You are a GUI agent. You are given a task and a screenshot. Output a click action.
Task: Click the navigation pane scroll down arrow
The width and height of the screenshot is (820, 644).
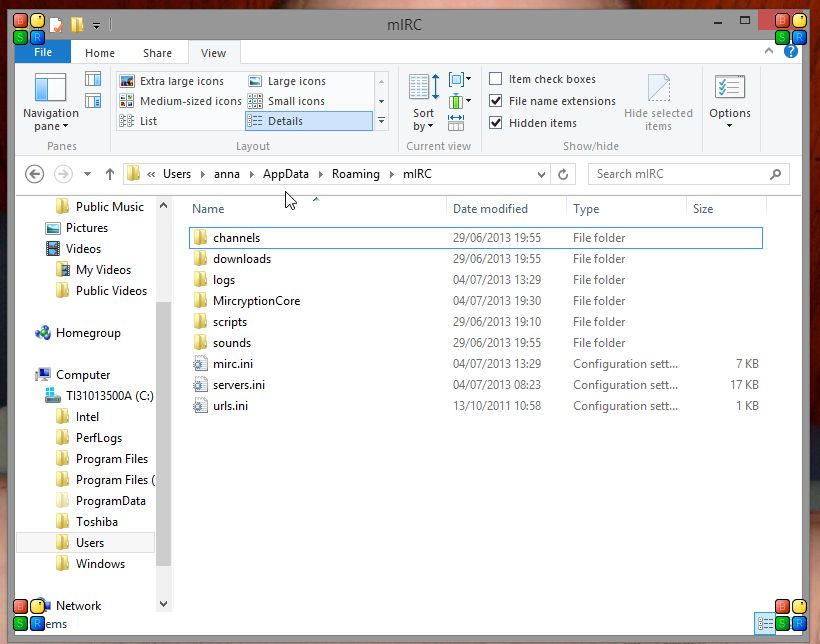(x=163, y=604)
